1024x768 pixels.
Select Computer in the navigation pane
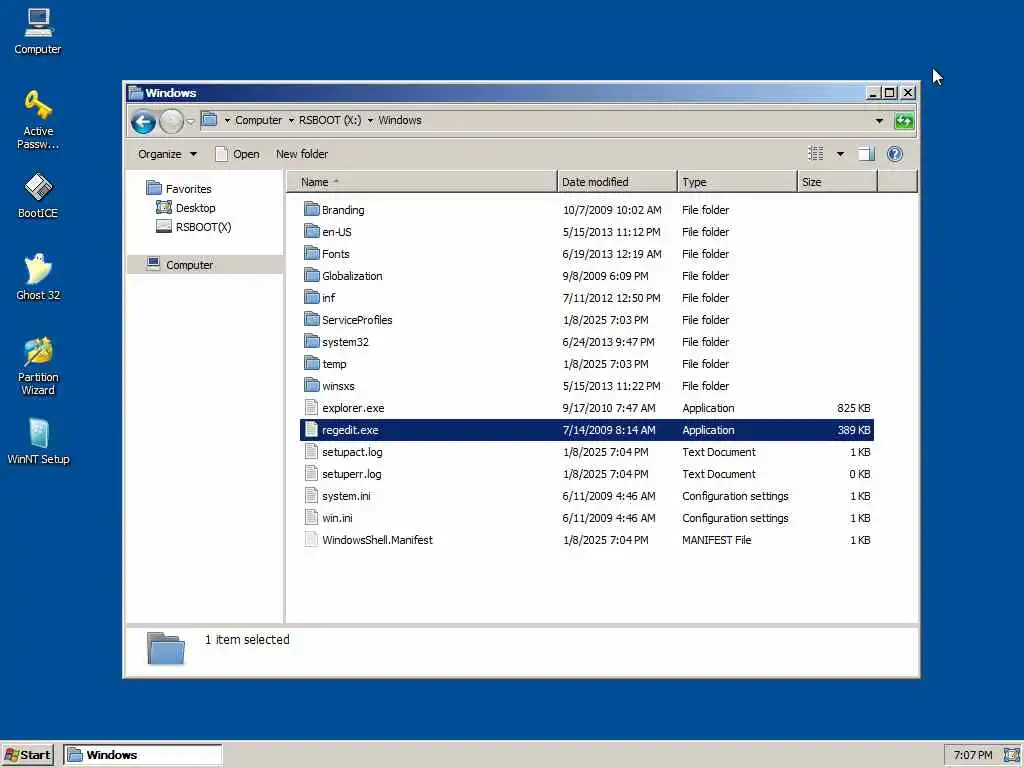click(x=189, y=264)
